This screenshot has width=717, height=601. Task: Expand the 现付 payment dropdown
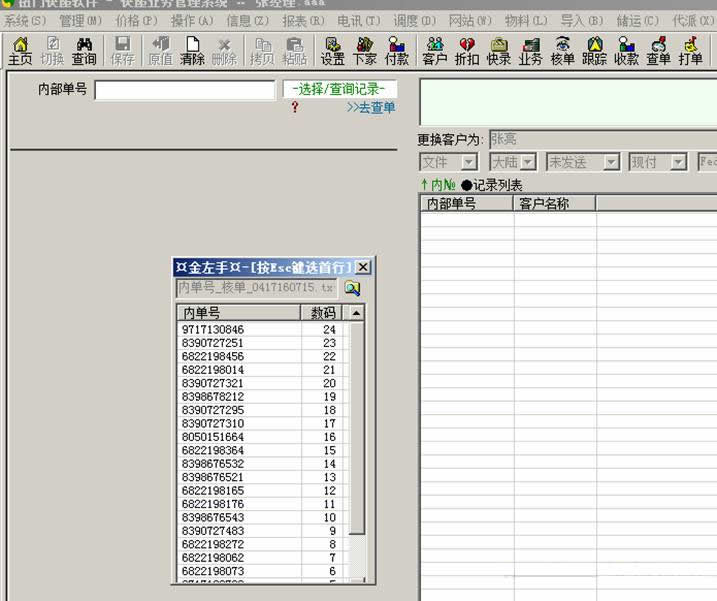[x=679, y=162]
